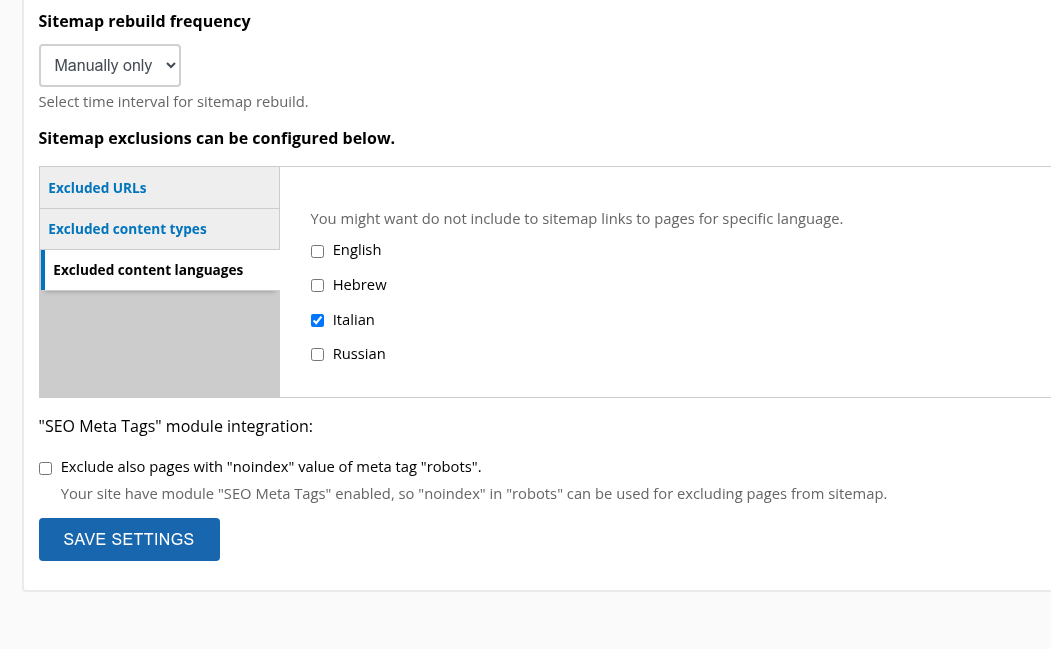Click the 'Select time interval for sitemap rebuild.' help text
Viewport: 1051px width, 649px height.
(173, 102)
